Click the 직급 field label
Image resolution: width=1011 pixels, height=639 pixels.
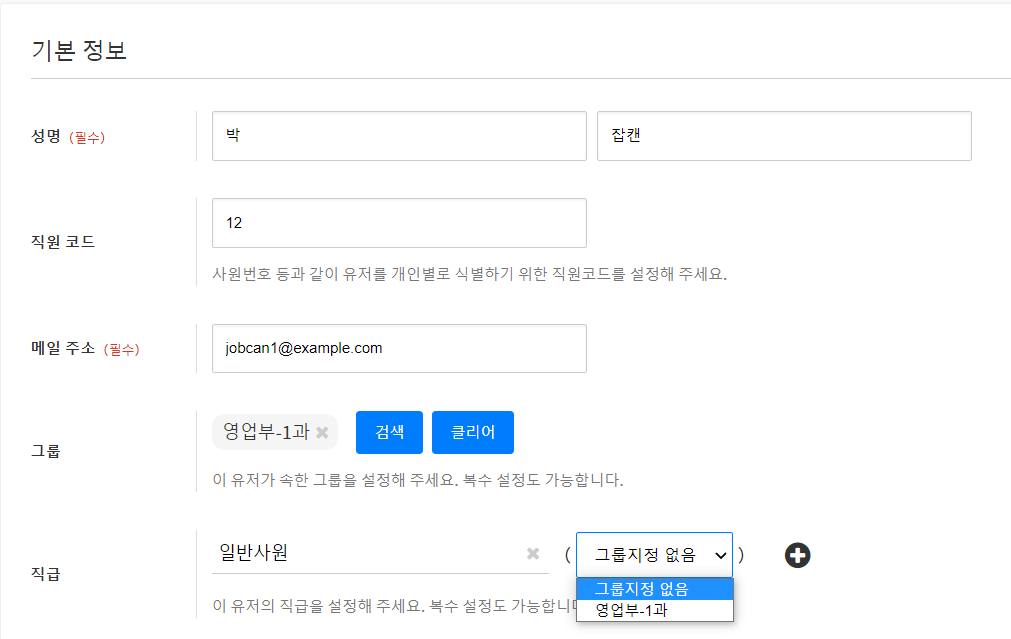click(x=46, y=574)
